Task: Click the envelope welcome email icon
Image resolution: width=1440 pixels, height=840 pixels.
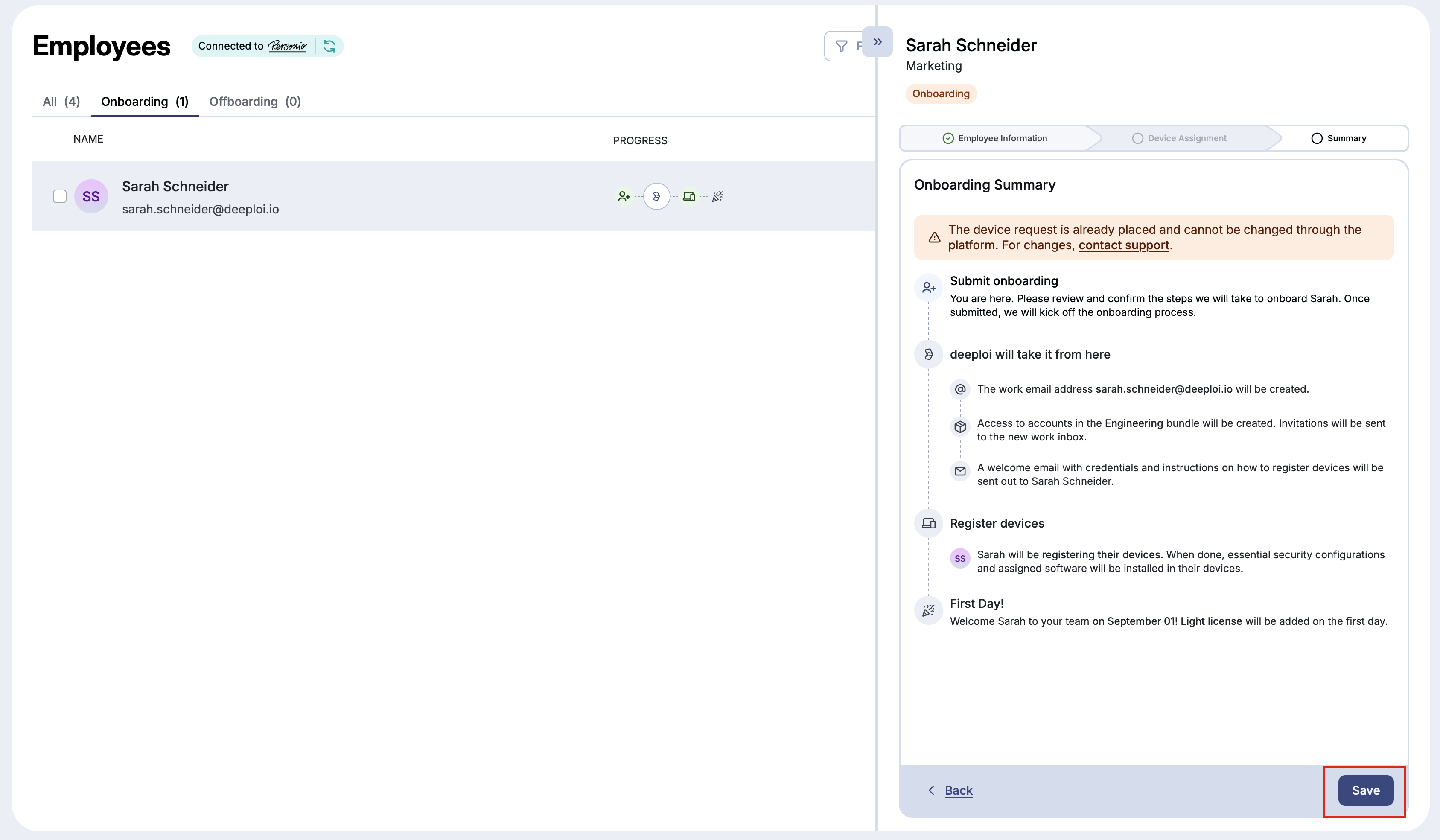Action: click(960, 471)
